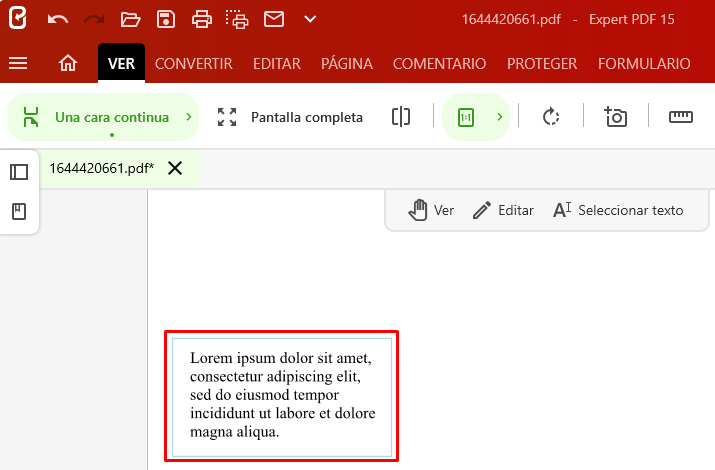Activate Seleccionar texto mode
This screenshot has width=715, height=470.
tap(618, 210)
